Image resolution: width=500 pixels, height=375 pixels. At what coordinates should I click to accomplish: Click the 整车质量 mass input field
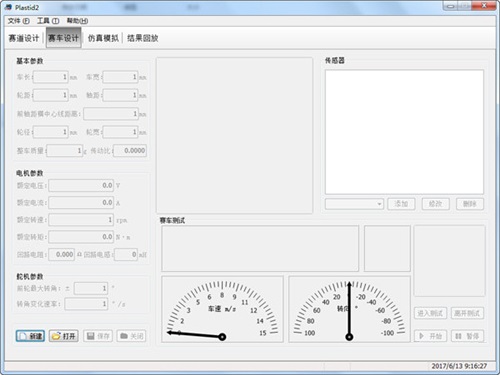coord(65,151)
